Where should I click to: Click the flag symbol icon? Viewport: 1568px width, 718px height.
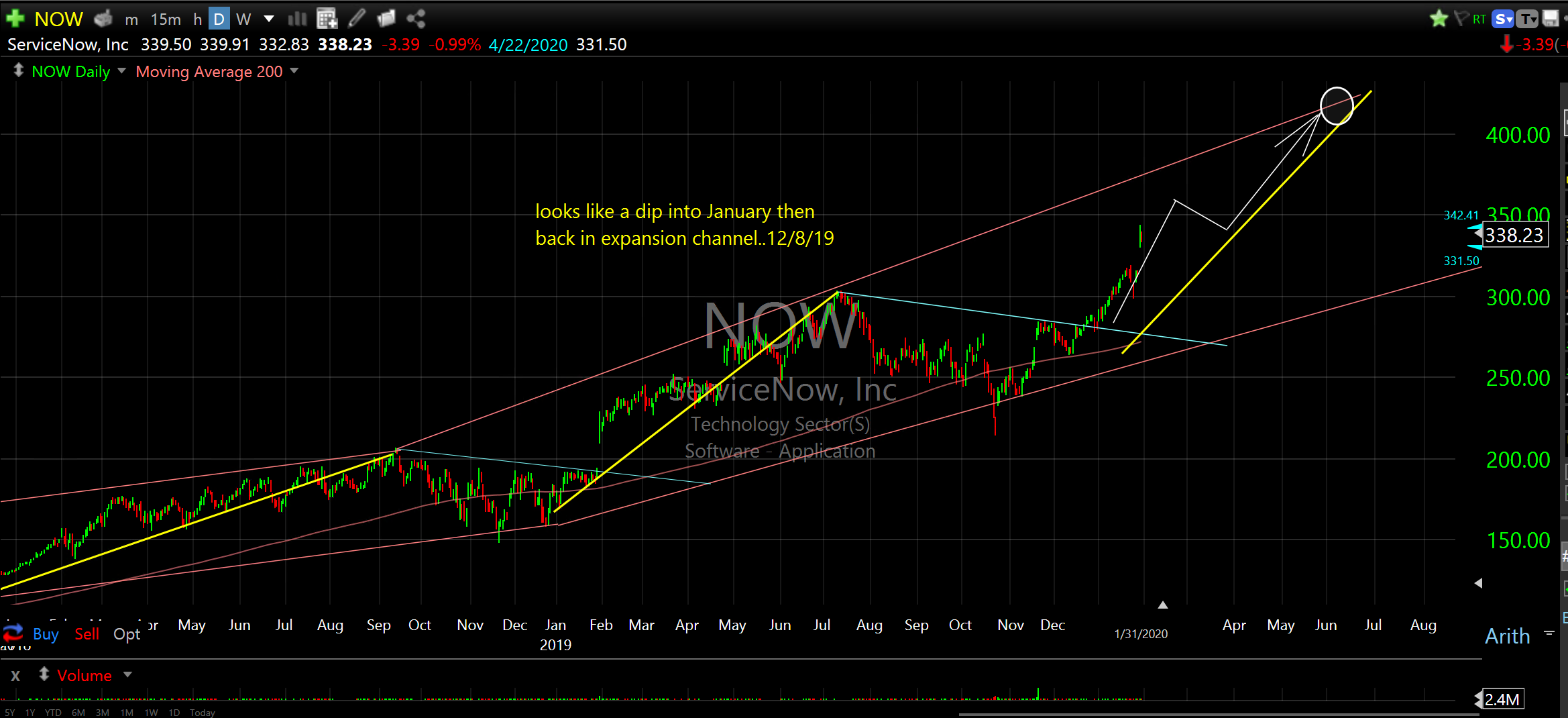click(x=1459, y=19)
